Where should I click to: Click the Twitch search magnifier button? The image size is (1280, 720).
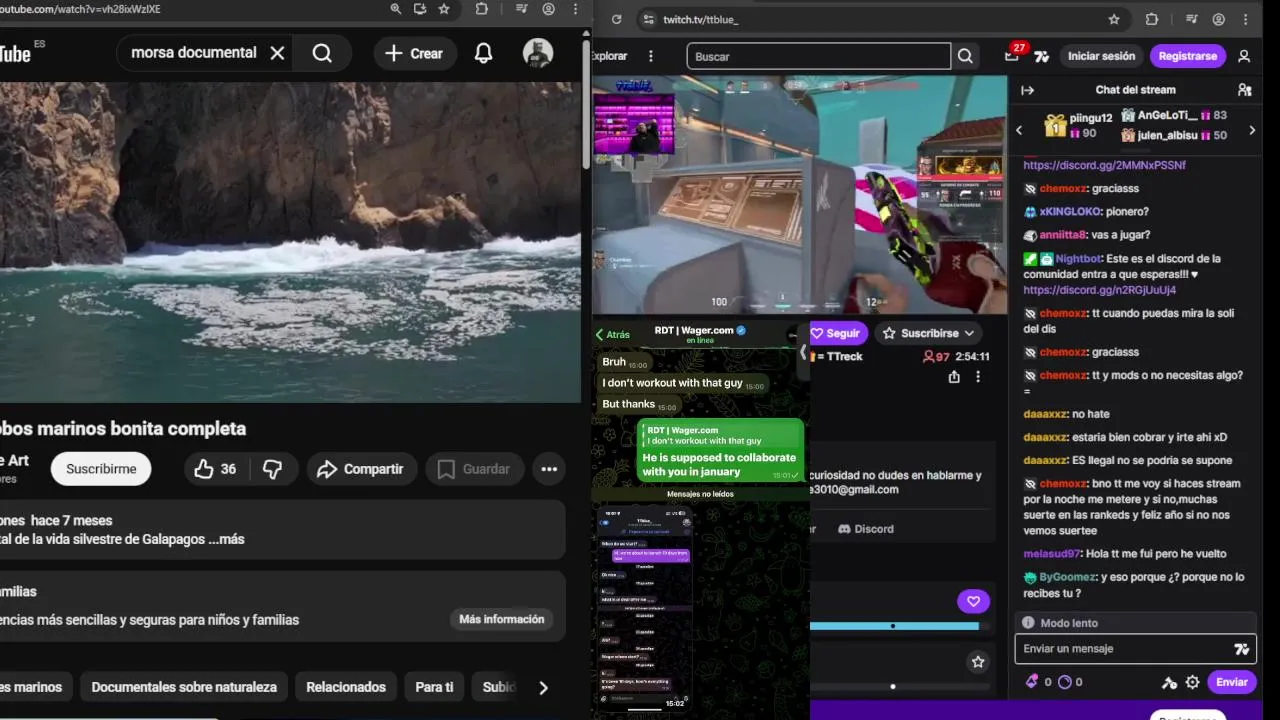(965, 56)
